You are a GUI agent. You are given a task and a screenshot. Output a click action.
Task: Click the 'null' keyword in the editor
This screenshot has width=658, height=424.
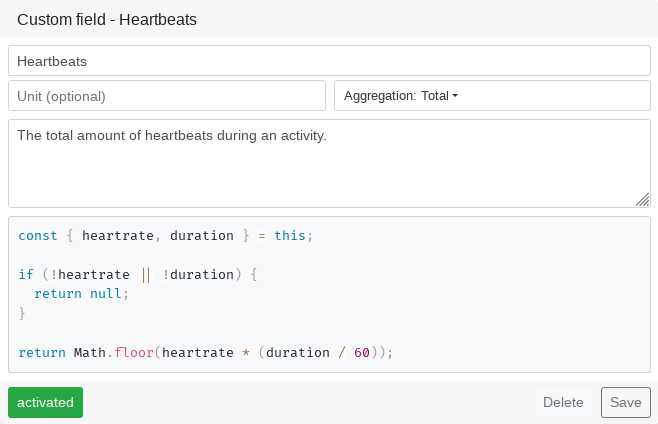(106, 294)
